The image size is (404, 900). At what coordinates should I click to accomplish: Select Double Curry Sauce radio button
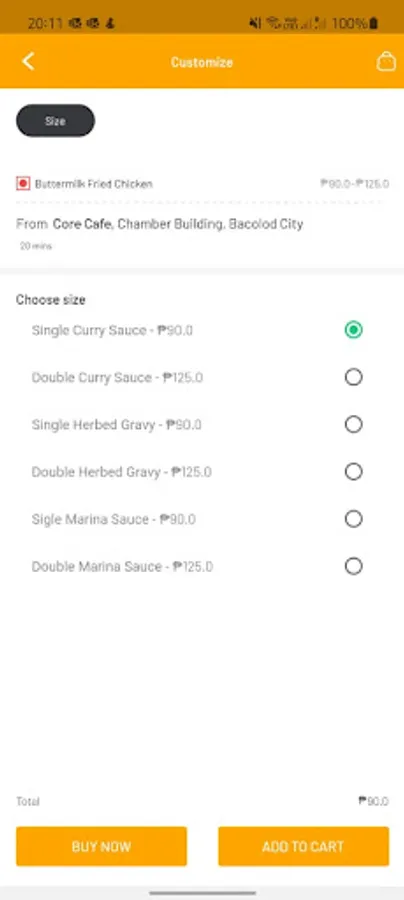(x=354, y=377)
